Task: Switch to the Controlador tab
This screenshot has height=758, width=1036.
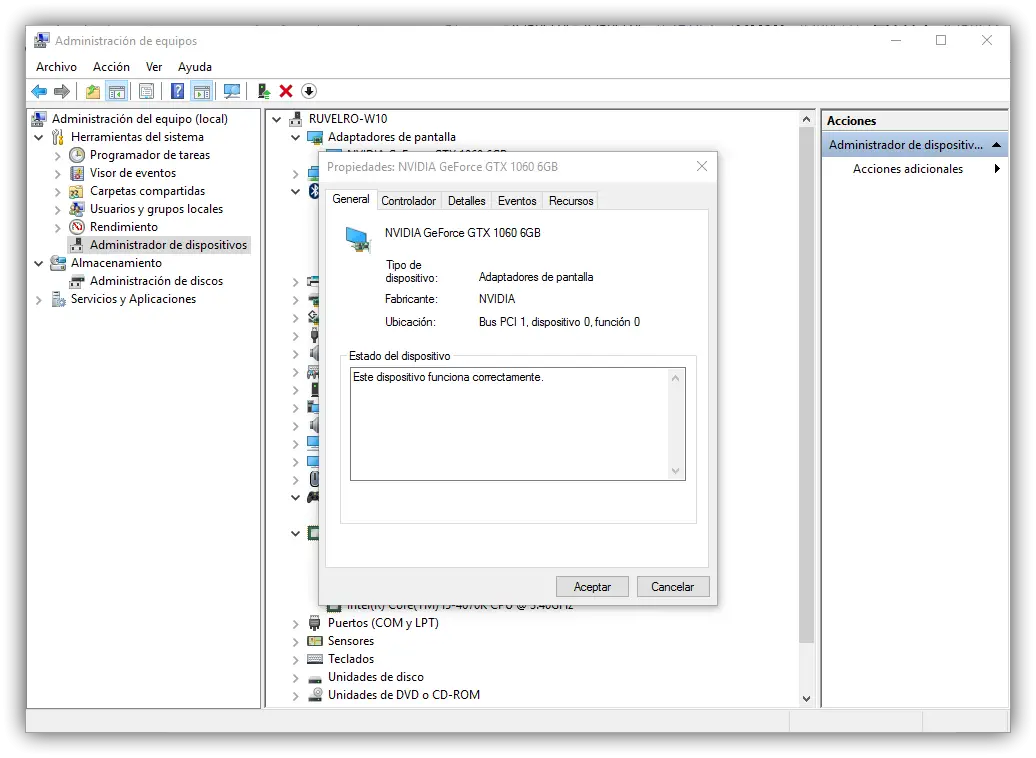Action: 408,201
